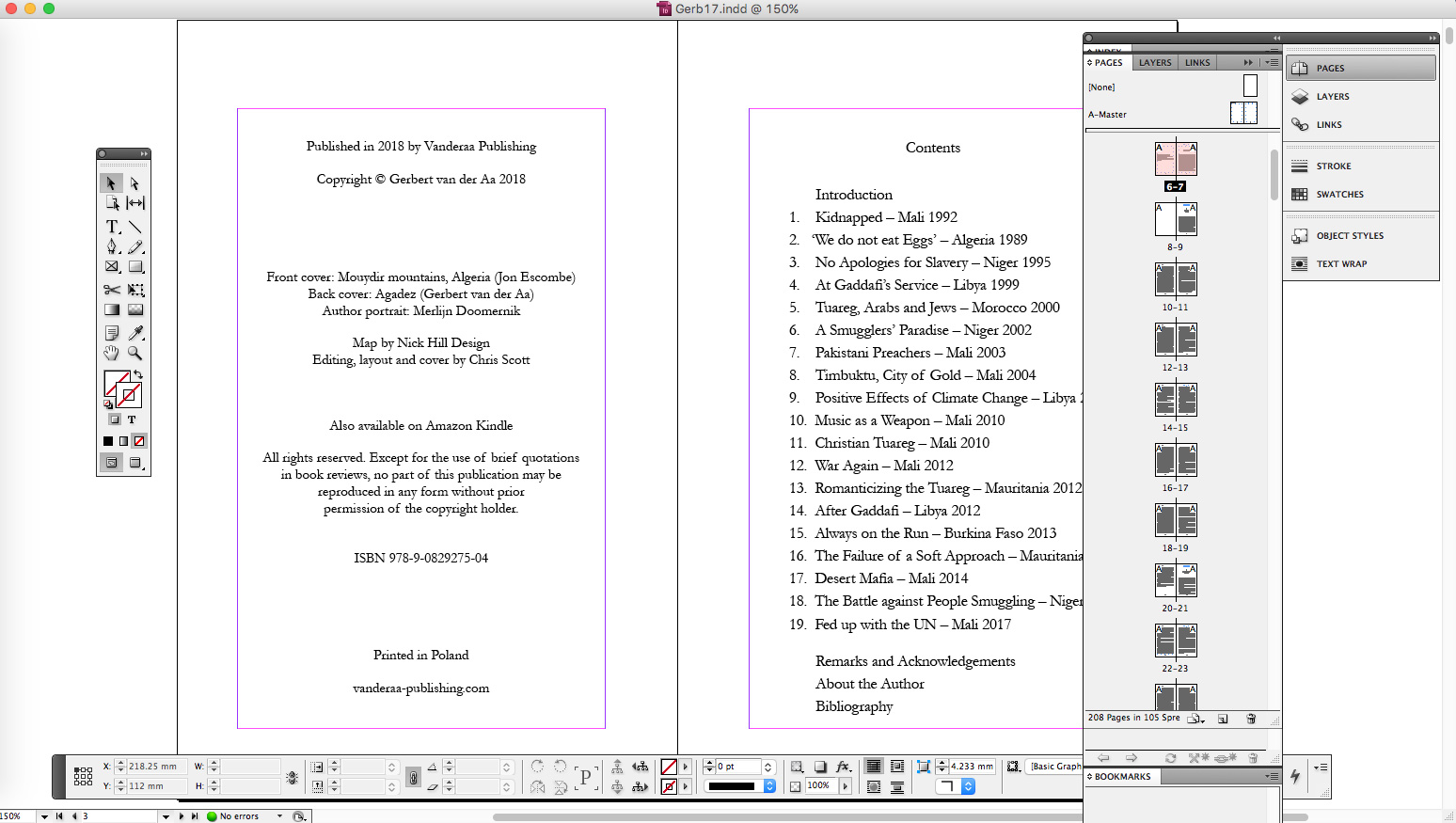Image resolution: width=1456 pixels, height=823 pixels.
Task: Activate the Eyedropper tool
Action: click(135, 333)
